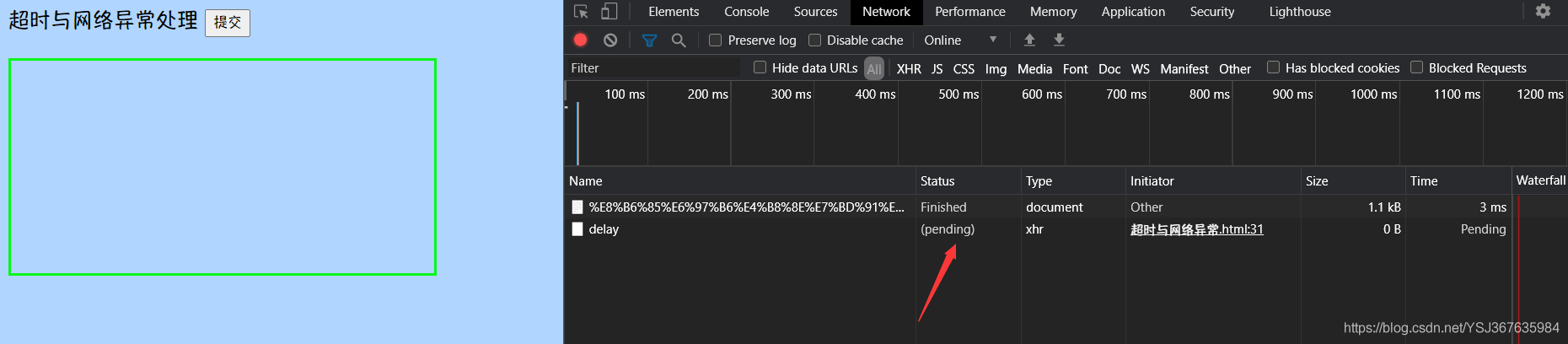Viewport: 1568px width, 344px height.
Task: Focus the Filter text field
Action: pyautogui.click(x=653, y=68)
